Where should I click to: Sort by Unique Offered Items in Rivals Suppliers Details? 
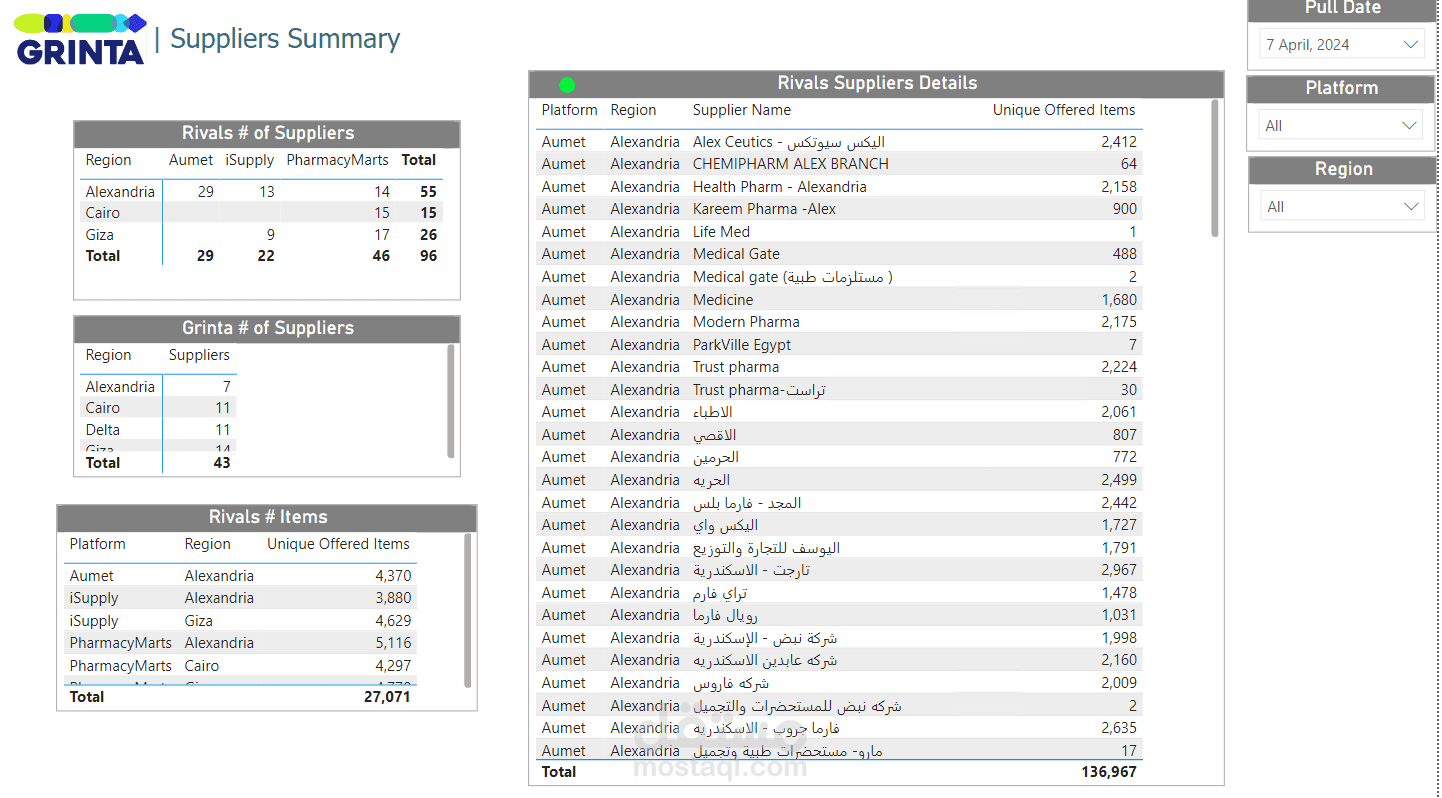click(x=1064, y=110)
